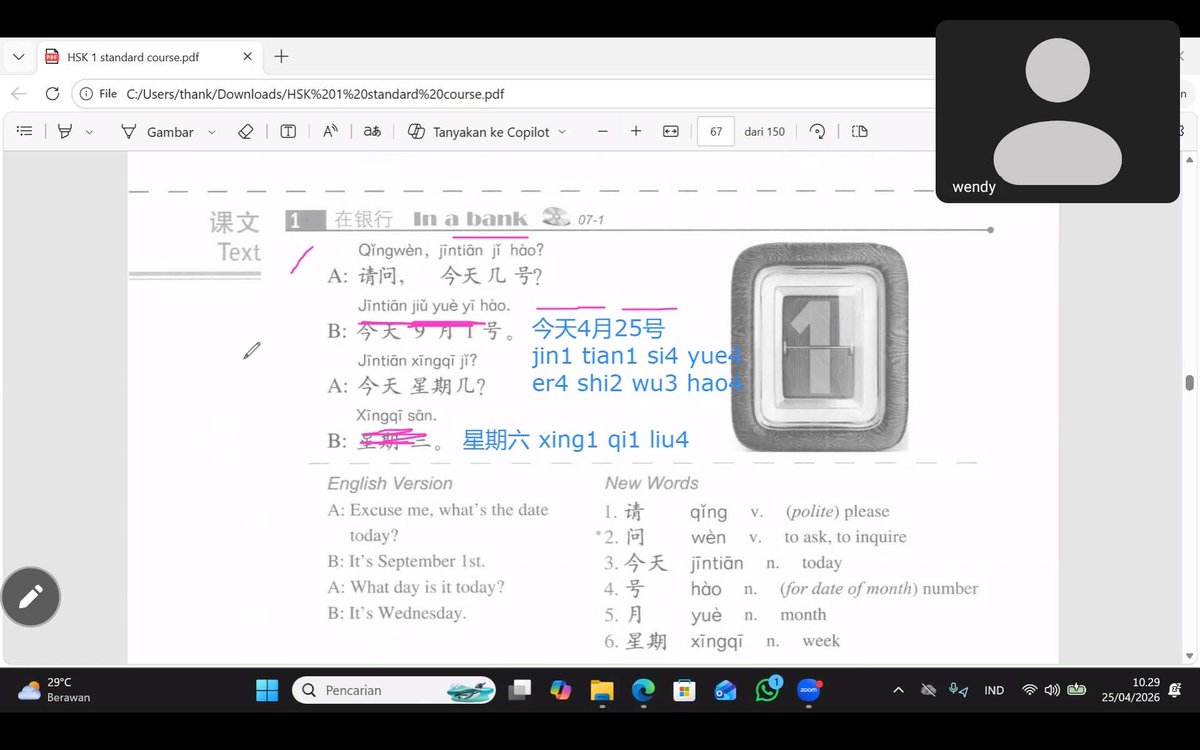Click the Fit to width icon
1200x750 pixels.
click(671, 131)
